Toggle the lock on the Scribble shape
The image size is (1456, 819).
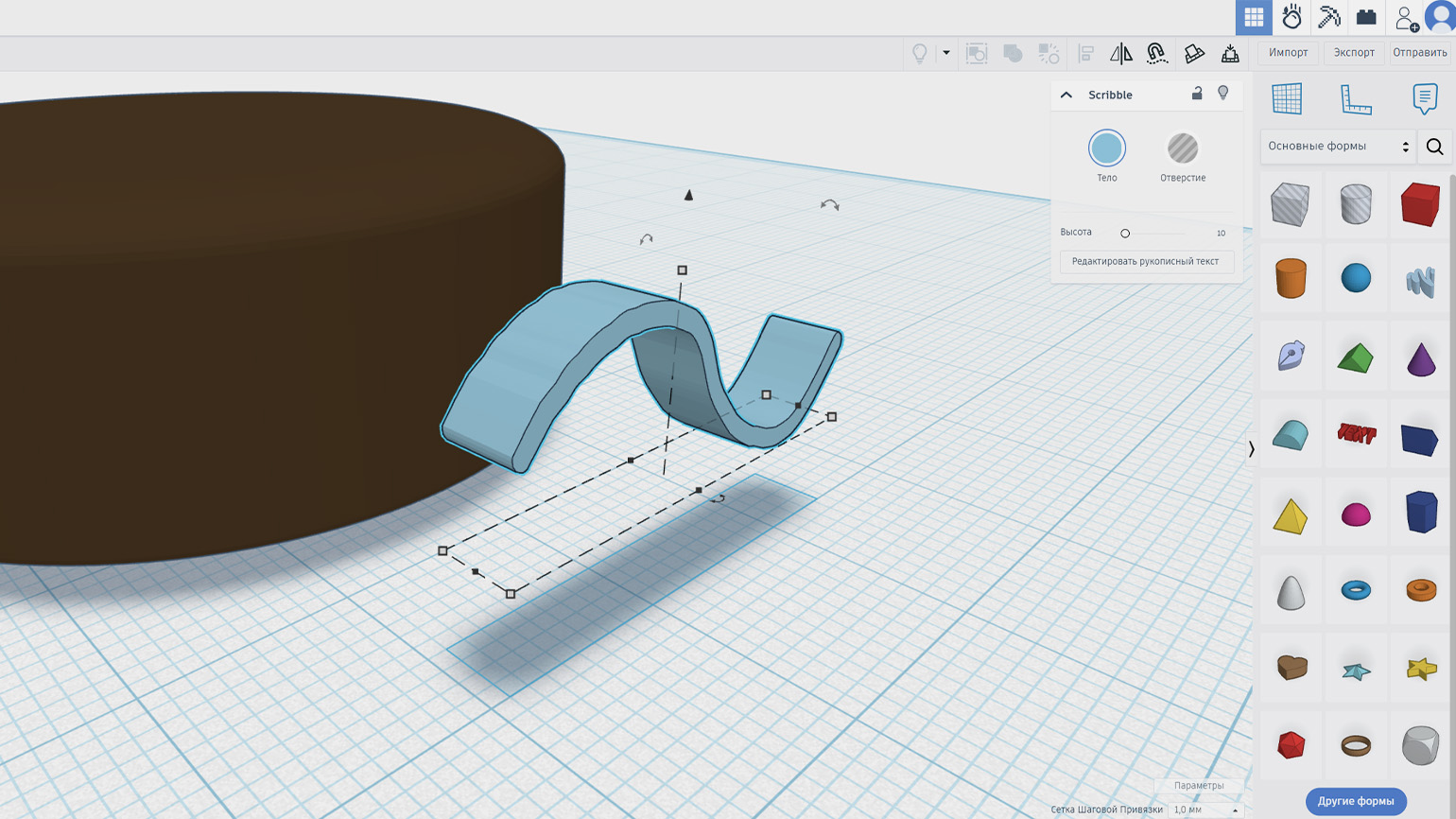(1197, 94)
